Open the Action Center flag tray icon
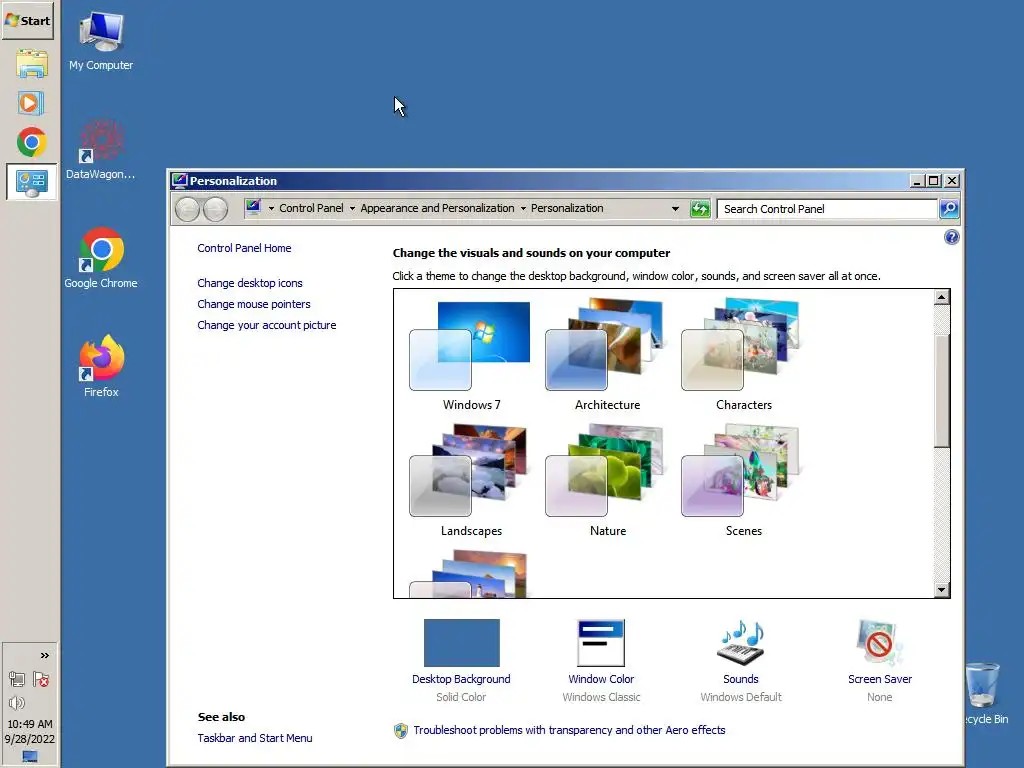This screenshot has width=1024, height=768. tap(41, 679)
